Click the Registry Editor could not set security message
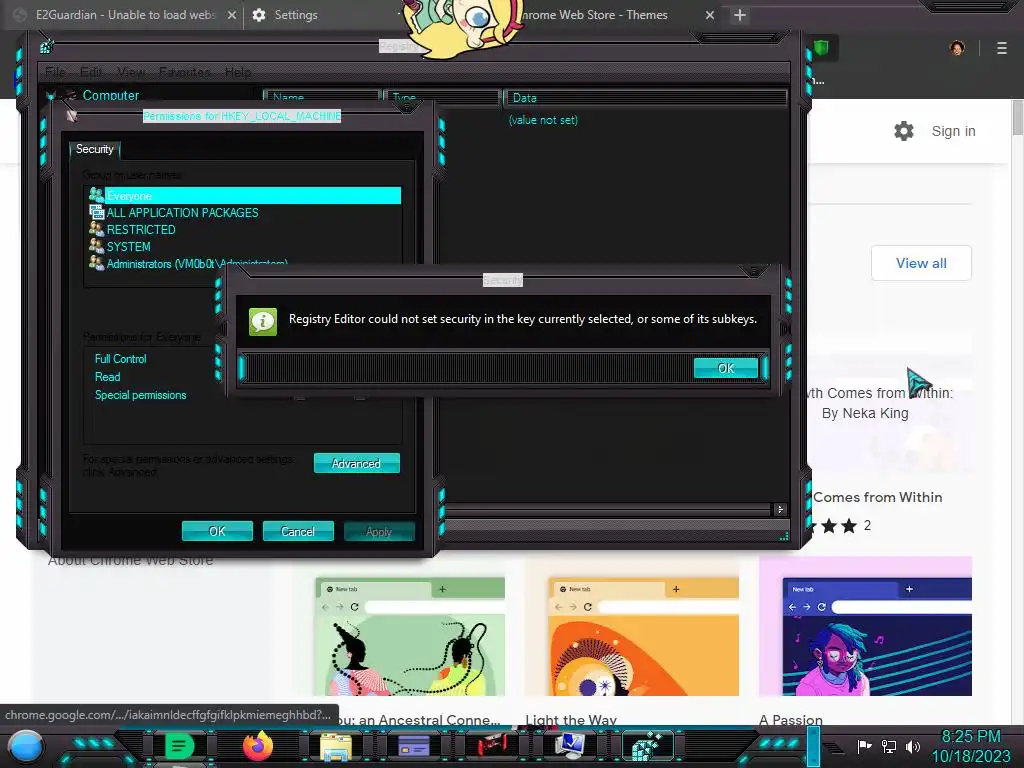1024x768 pixels. pyautogui.click(x=522, y=319)
